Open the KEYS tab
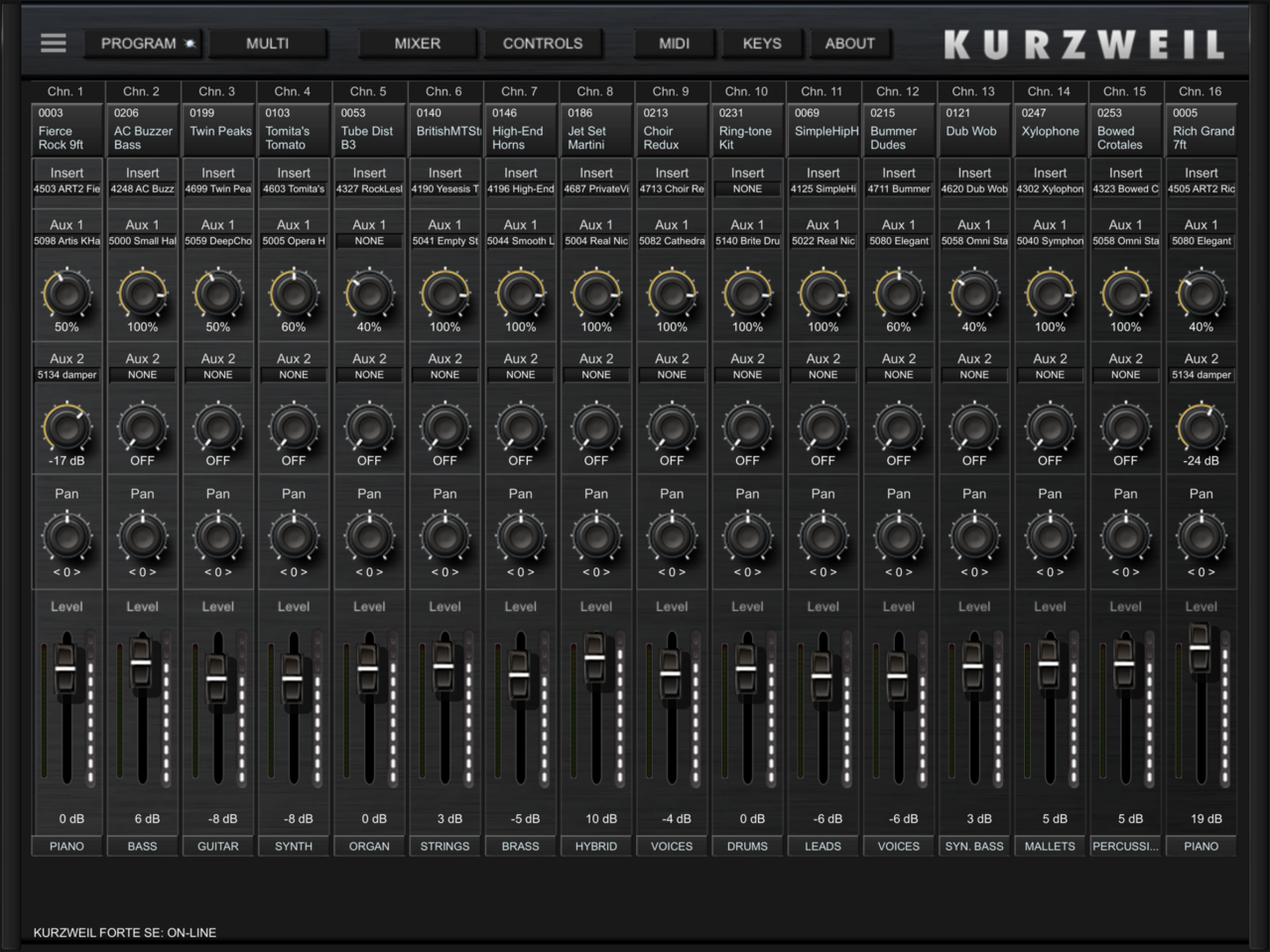The width and height of the screenshot is (1270, 952). point(762,44)
